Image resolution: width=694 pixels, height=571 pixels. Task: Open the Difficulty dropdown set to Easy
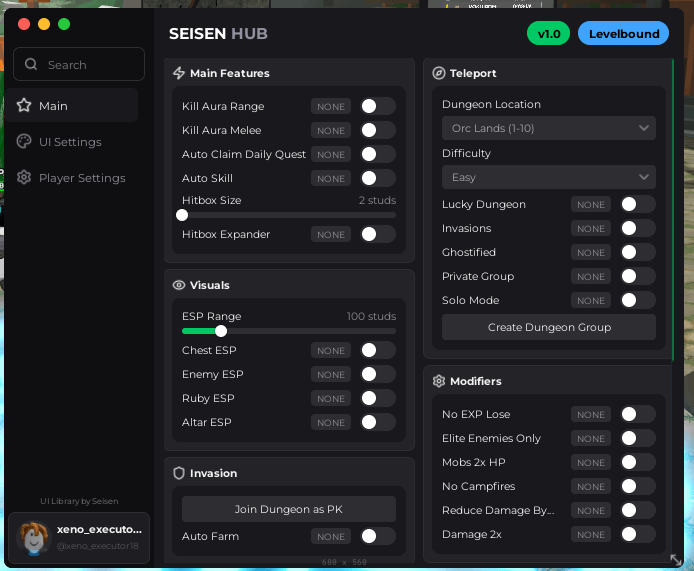tap(549, 177)
